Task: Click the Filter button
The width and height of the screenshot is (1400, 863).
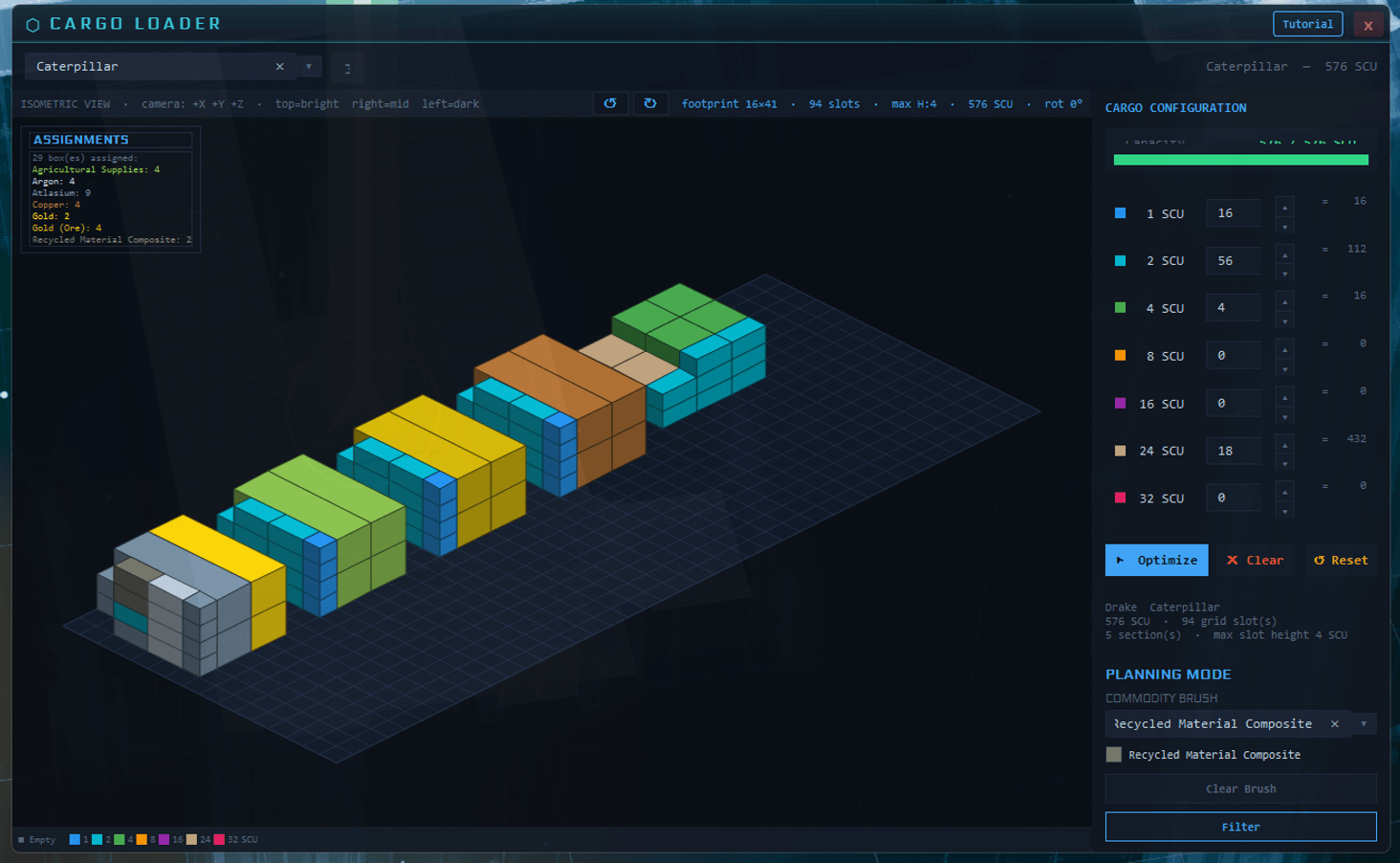Action: 1240,827
